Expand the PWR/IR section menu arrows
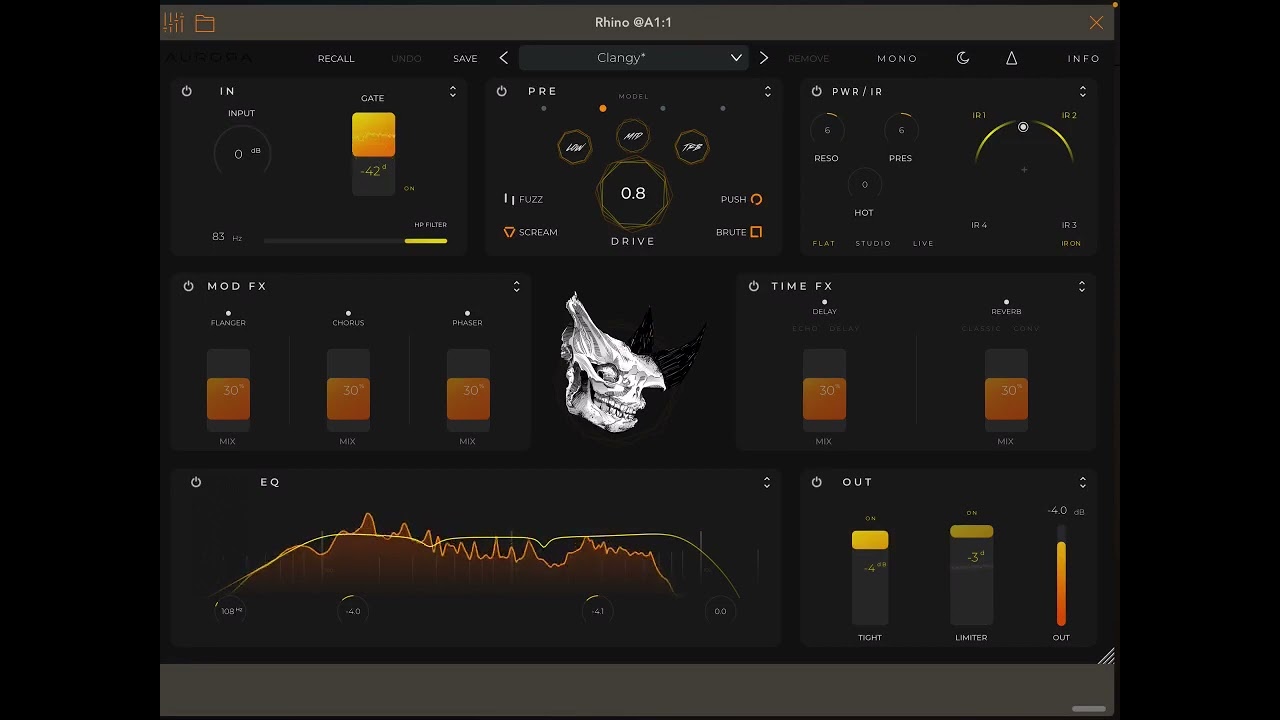 tap(1083, 91)
